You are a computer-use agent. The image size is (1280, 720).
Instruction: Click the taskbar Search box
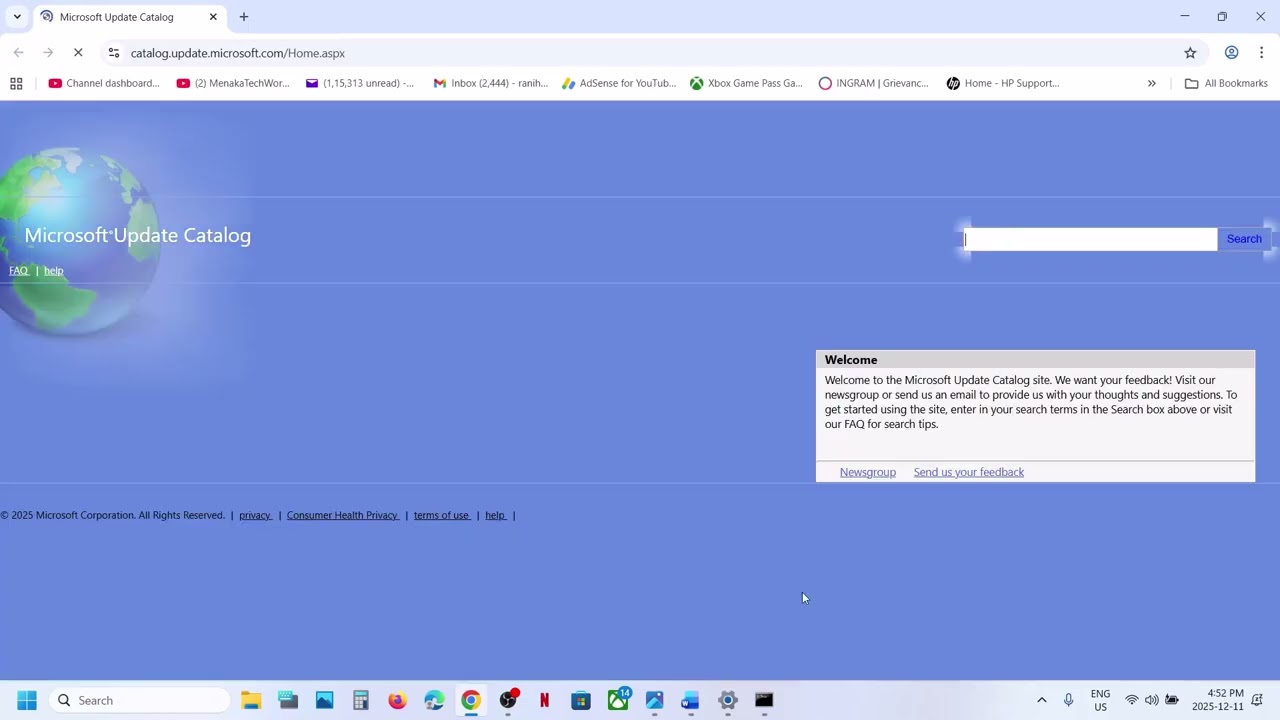click(x=140, y=700)
